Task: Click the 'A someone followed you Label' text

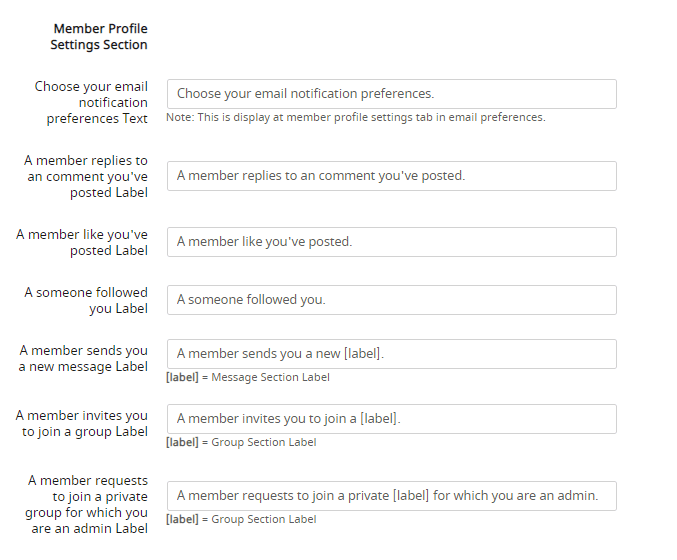Action: (86, 300)
